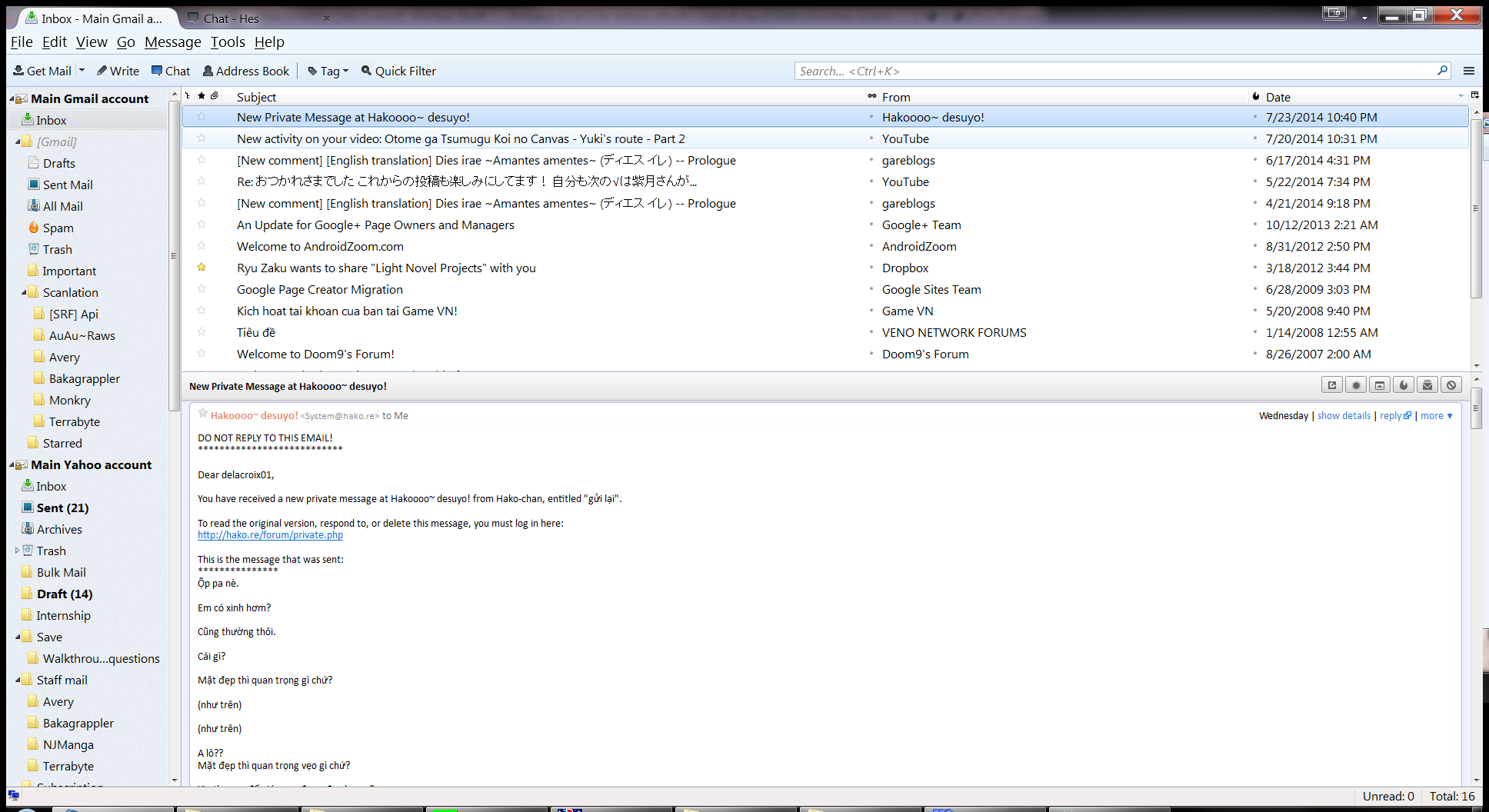Click the stacked envelope header button
The image size is (1489, 812).
pos(1427,385)
